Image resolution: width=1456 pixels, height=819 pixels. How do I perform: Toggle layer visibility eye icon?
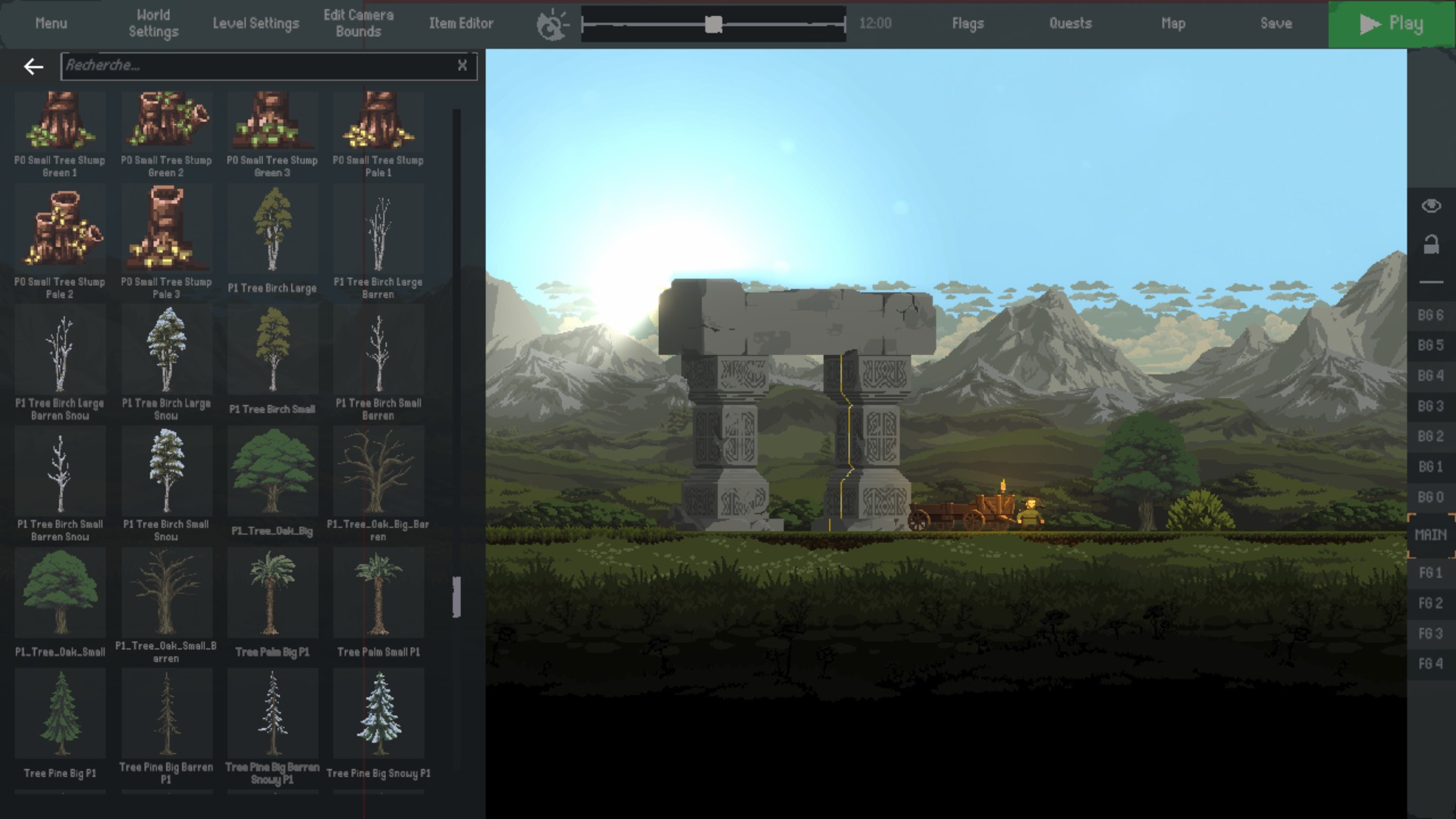1430,206
